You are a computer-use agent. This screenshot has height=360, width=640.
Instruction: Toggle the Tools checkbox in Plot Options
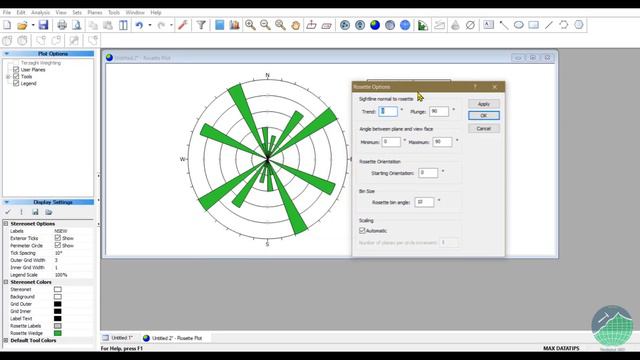[16, 76]
